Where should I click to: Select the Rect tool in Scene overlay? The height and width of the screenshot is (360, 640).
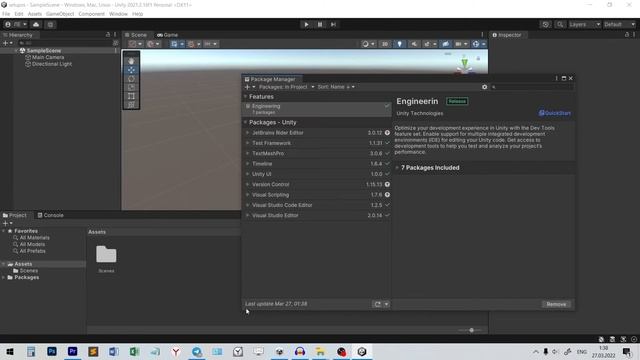tap(131, 96)
